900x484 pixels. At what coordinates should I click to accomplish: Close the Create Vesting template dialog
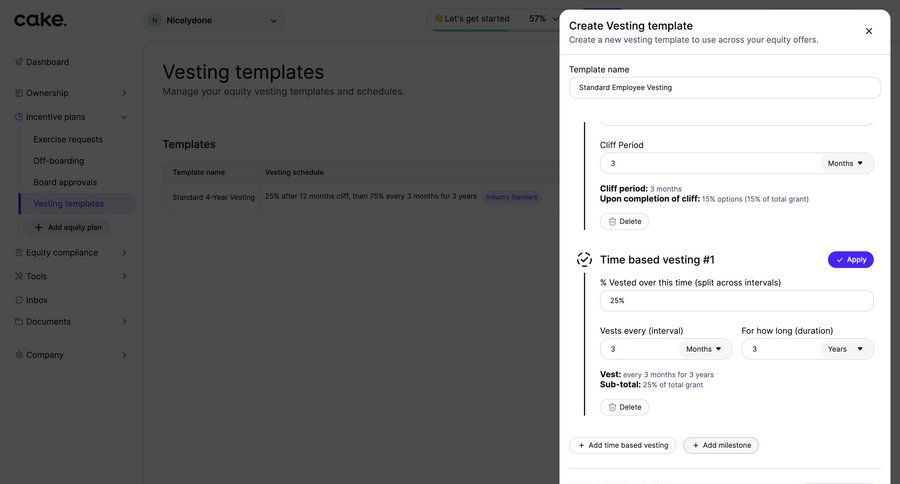tap(868, 31)
